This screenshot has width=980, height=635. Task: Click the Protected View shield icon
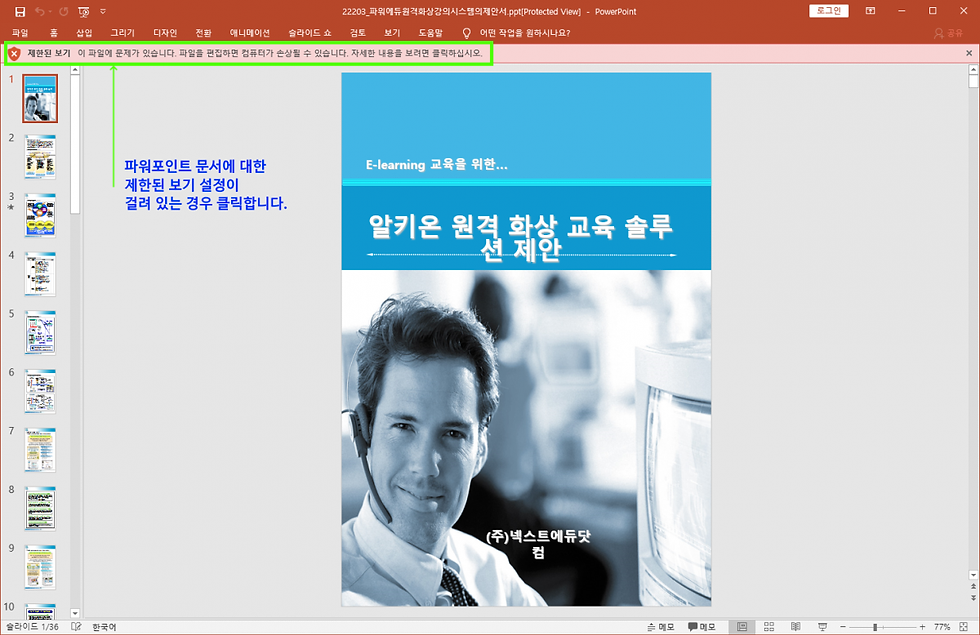tap(15, 54)
